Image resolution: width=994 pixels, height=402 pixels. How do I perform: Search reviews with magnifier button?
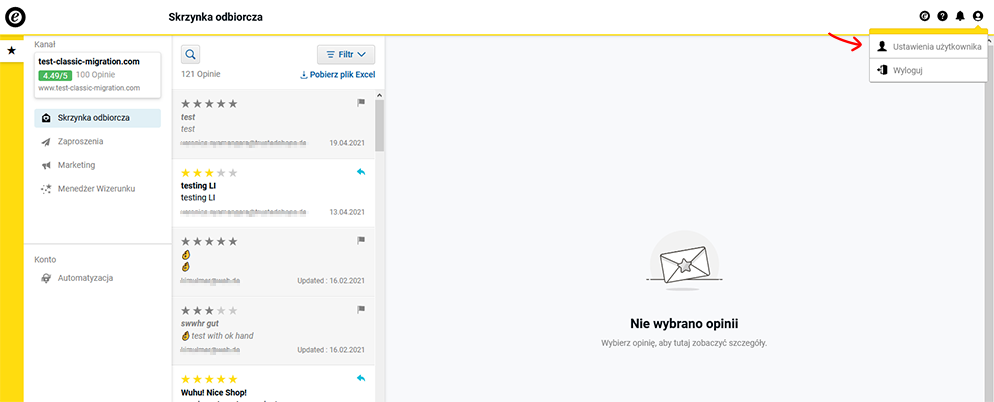tap(190, 55)
